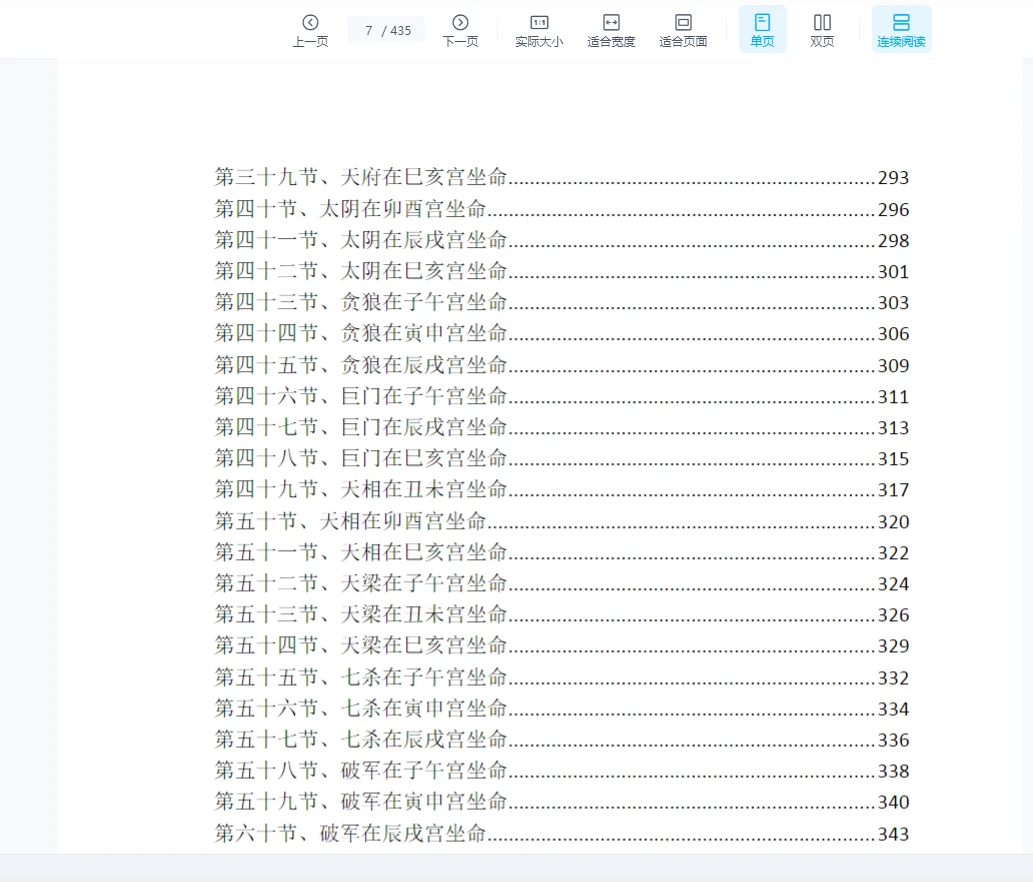Click page number 315
1033x882 pixels.
[x=893, y=459]
